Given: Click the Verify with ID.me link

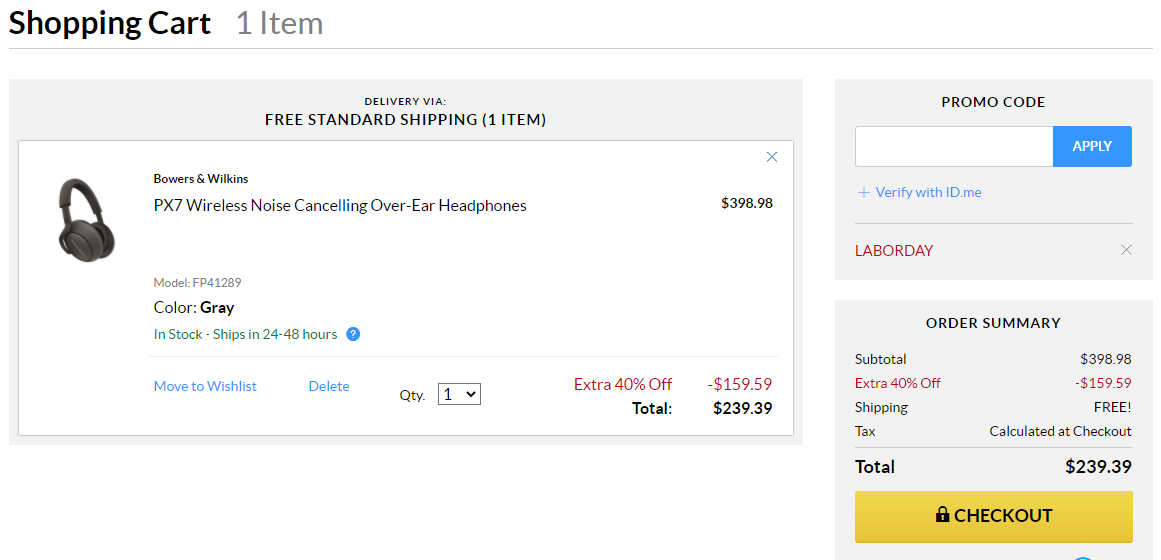Looking at the screenshot, I should [x=927, y=192].
